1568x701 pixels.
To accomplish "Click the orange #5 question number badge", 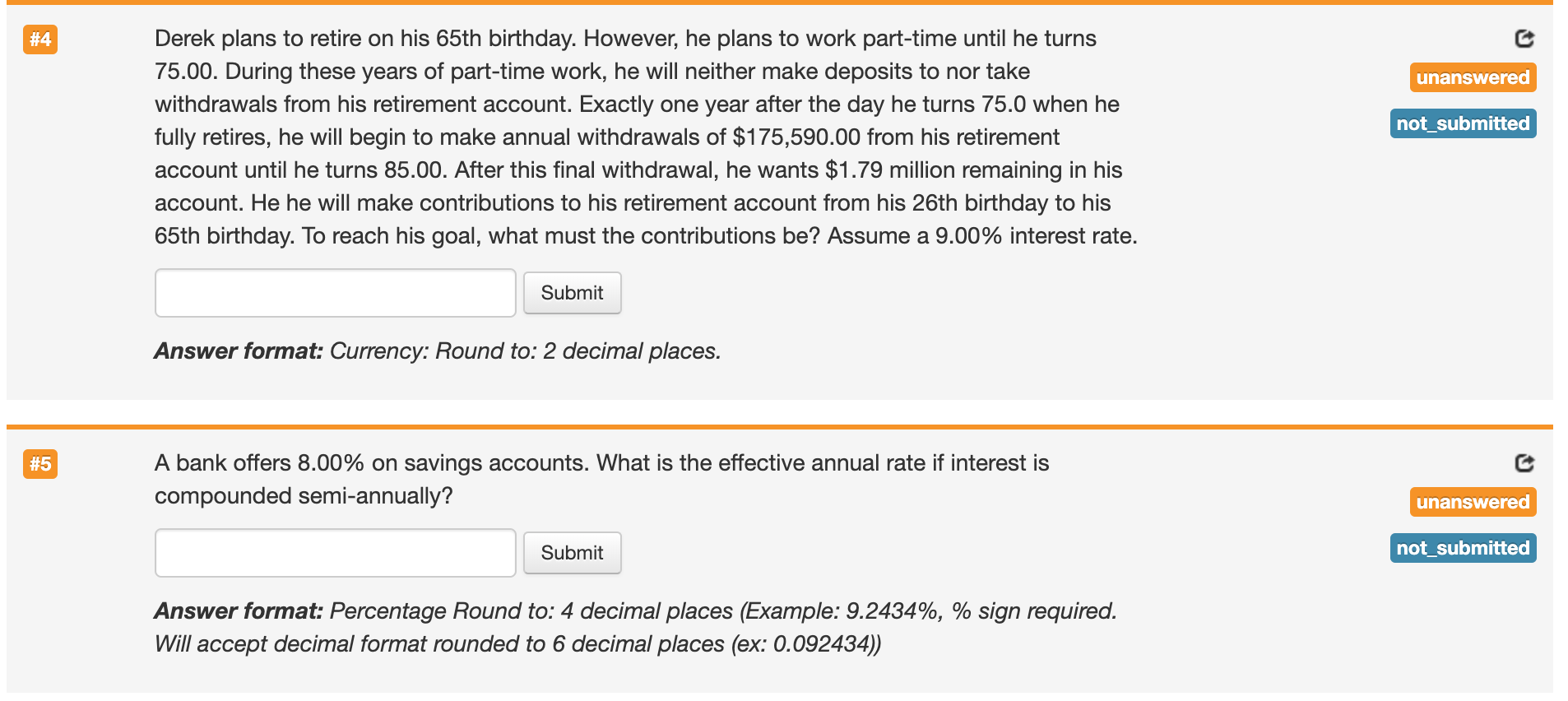I will [x=40, y=464].
